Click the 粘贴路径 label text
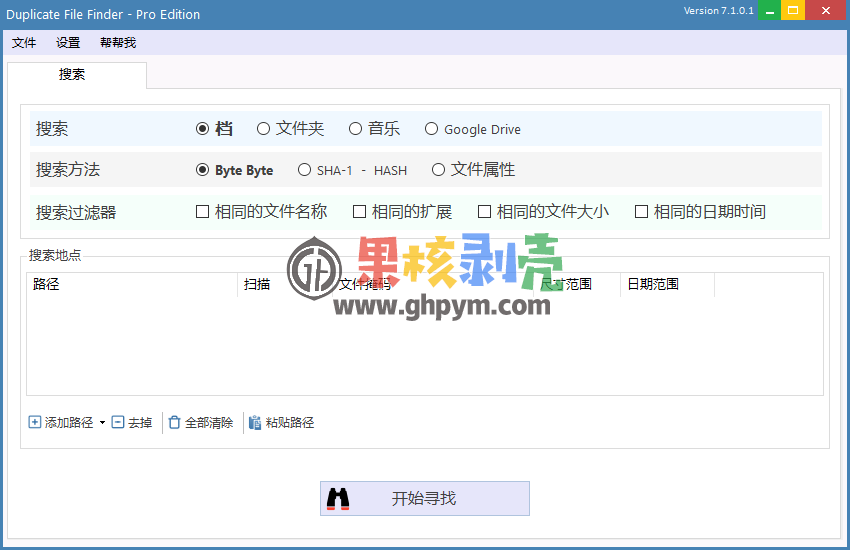The image size is (850, 550). coord(289,423)
